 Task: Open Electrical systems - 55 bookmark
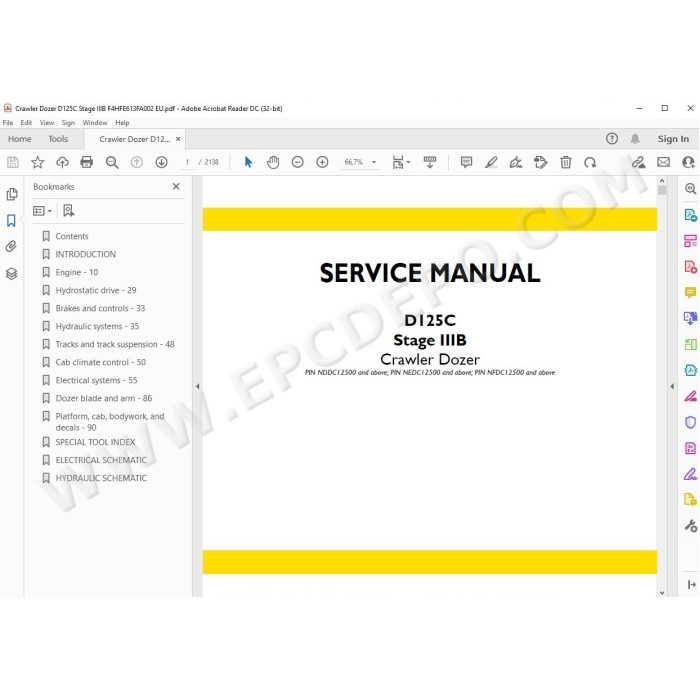tap(96, 380)
